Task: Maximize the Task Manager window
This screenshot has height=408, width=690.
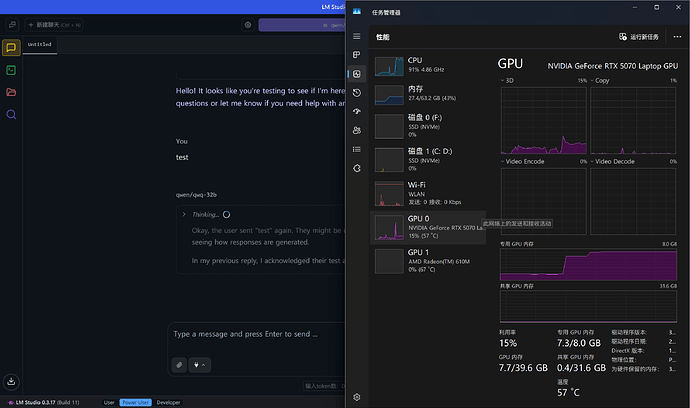Action: coord(656,7)
